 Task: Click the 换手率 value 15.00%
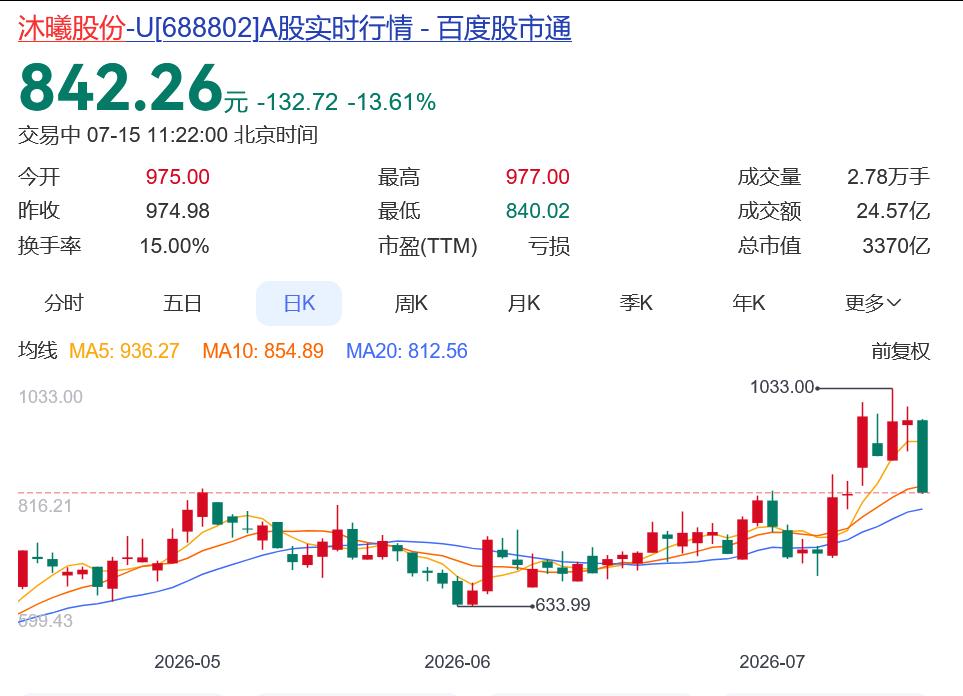(x=174, y=246)
